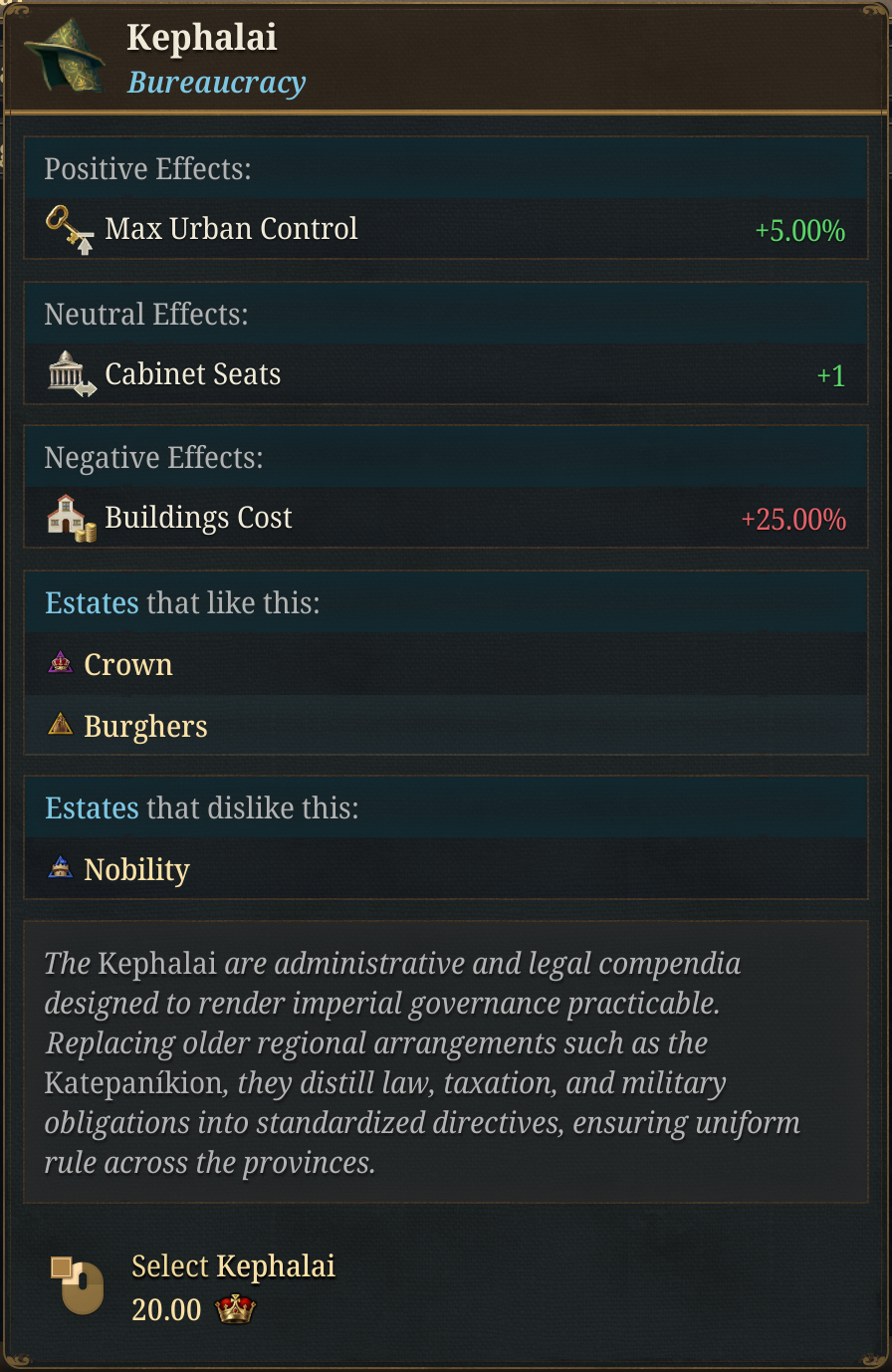Click the crown currency icon beside 20.00

tap(235, 1310)
